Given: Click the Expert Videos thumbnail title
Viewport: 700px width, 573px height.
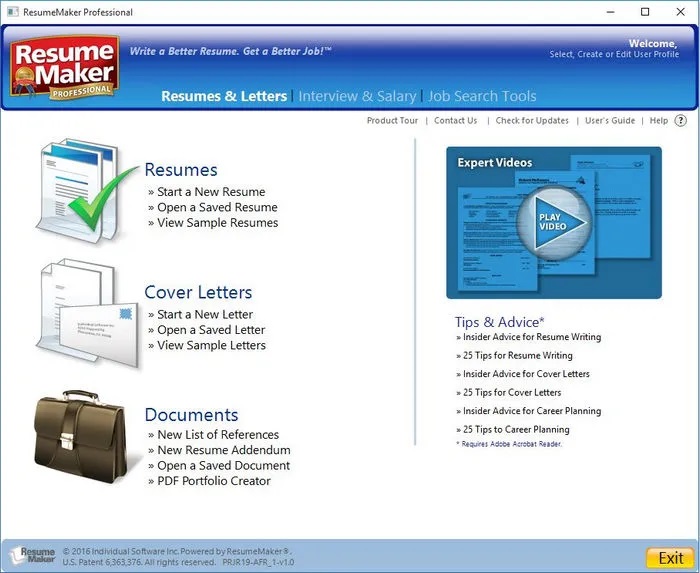Looking at the screenshot, I should (x=495, y=162).
